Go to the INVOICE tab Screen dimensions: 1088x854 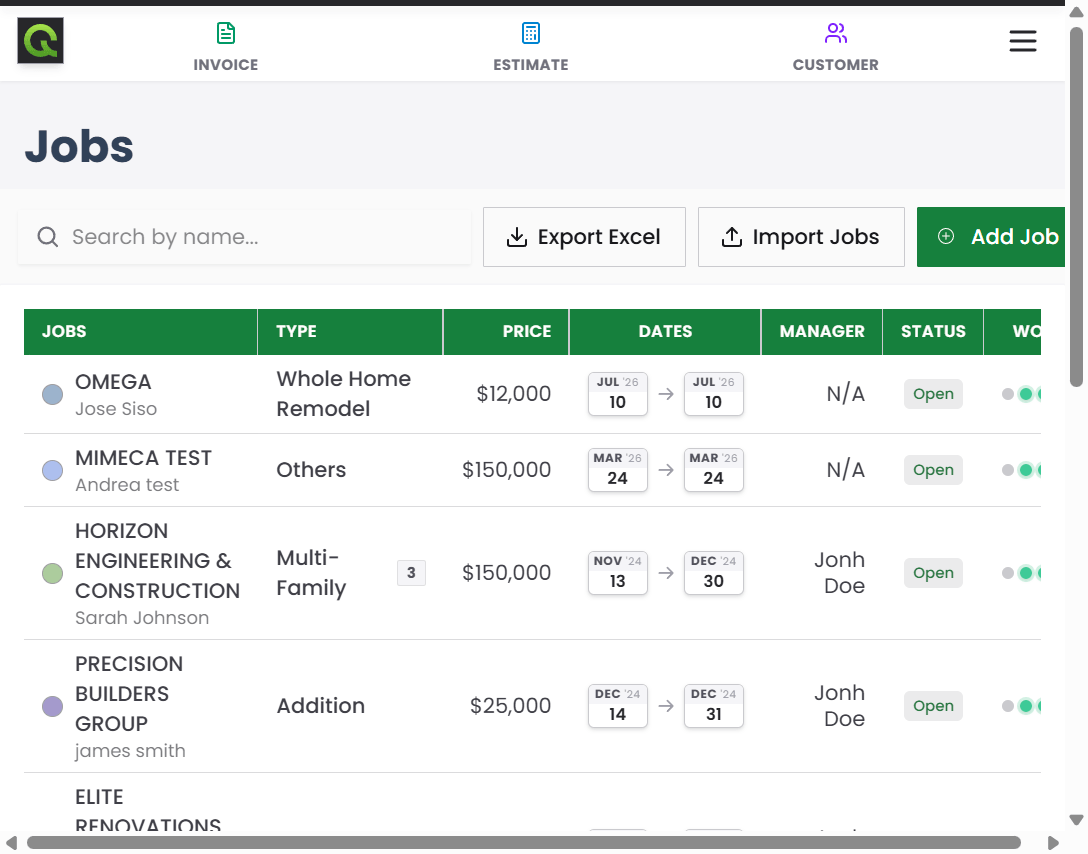[x=226, y=46]
